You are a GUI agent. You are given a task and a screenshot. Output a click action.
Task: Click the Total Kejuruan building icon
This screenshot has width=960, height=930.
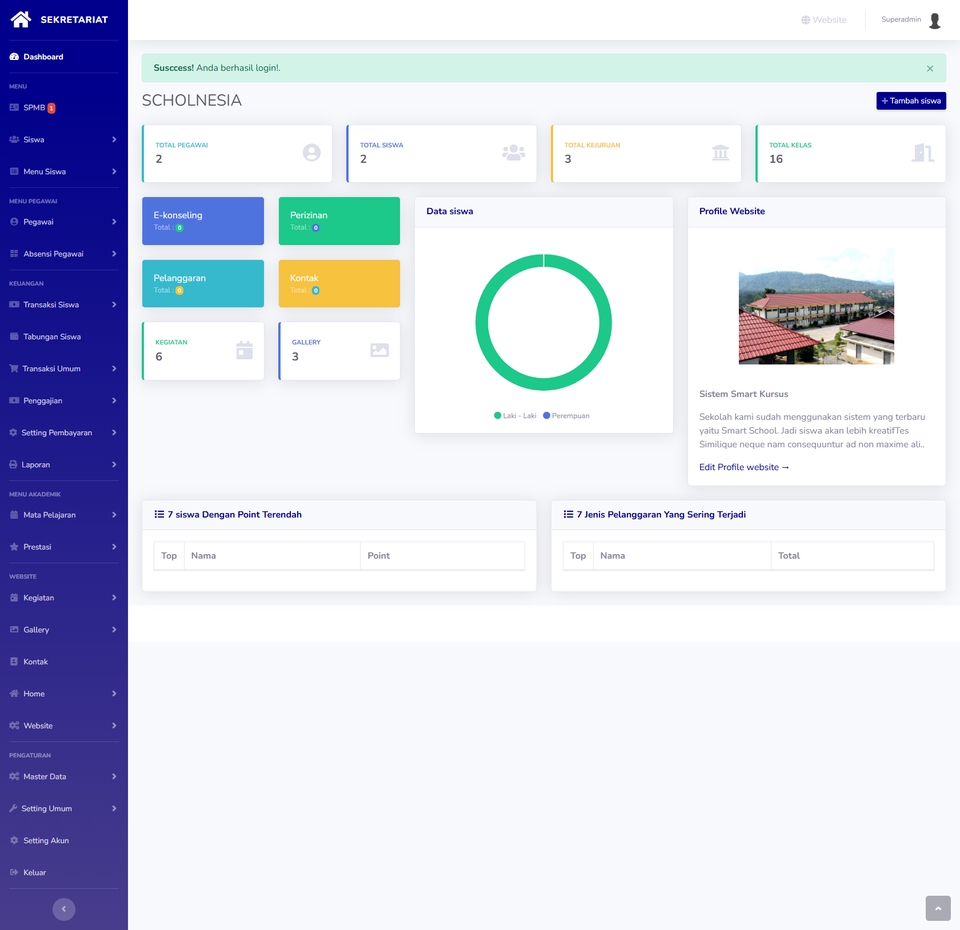pyautogui.click(x=719, y=153)
